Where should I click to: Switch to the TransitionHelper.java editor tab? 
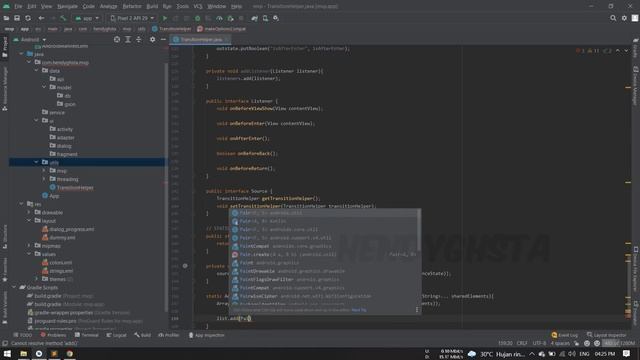201,40
